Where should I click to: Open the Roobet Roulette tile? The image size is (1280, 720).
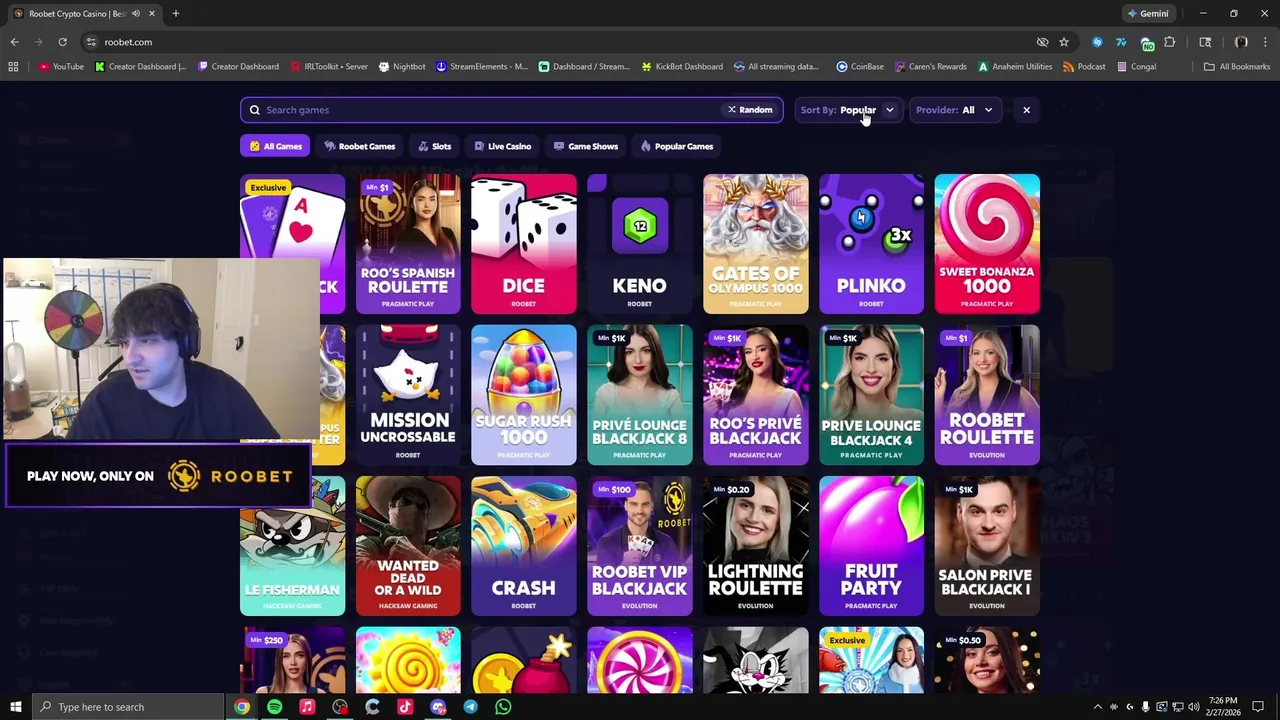tap(987, 395)
